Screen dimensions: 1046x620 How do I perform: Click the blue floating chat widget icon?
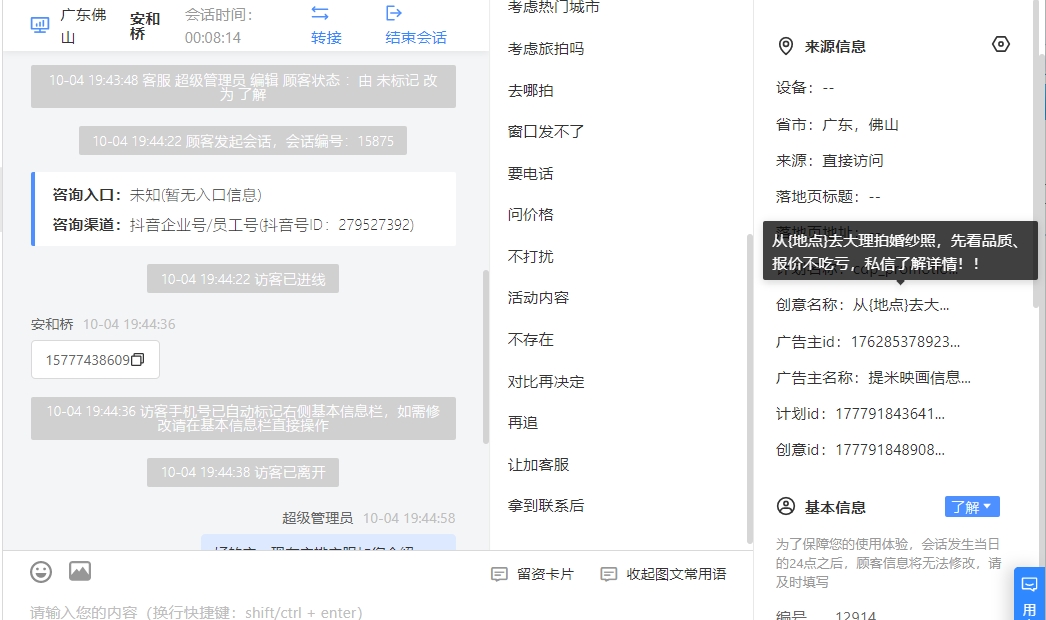tap(1029, 585)
